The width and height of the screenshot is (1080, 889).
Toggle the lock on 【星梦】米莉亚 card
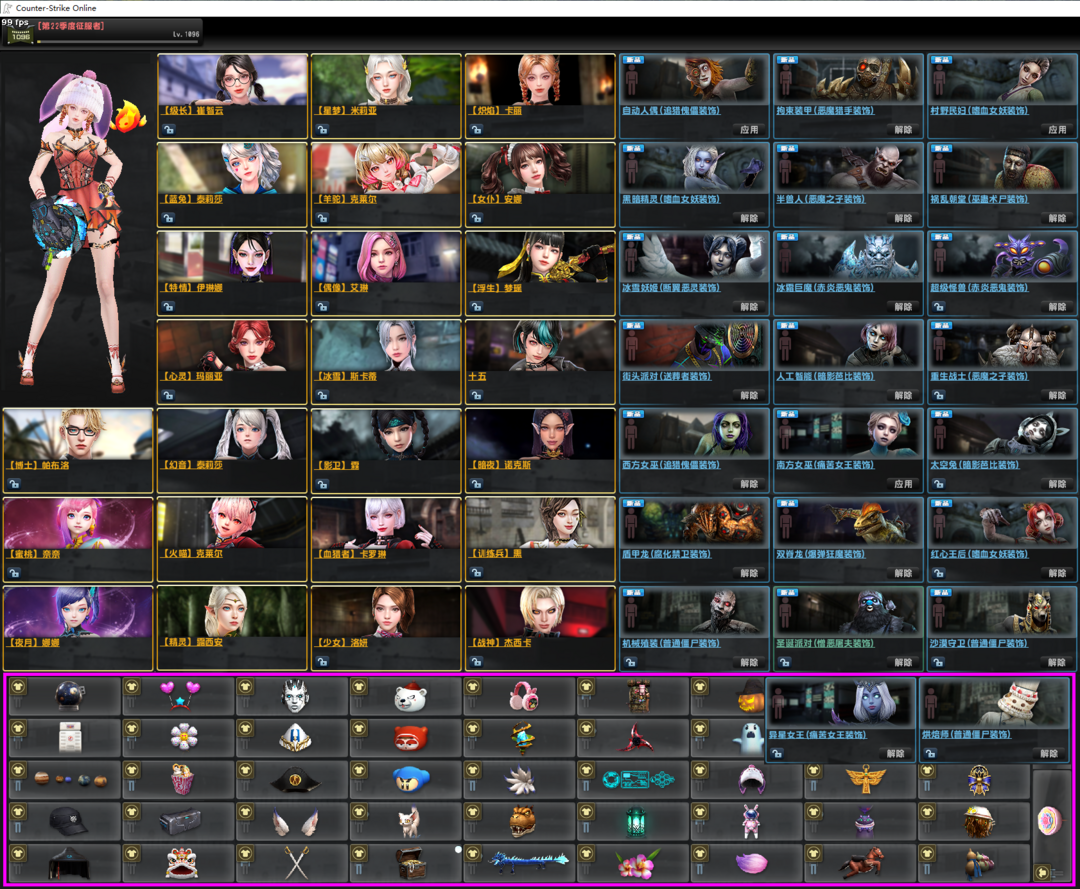click(322, 129)
